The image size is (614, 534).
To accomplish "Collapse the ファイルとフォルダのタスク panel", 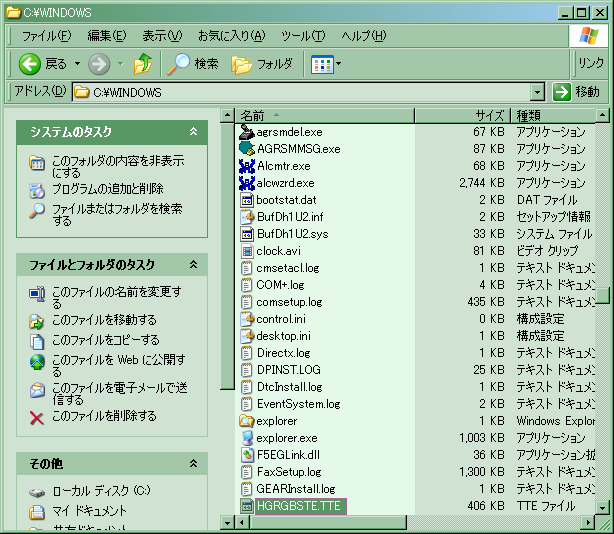I will point(193,265).
